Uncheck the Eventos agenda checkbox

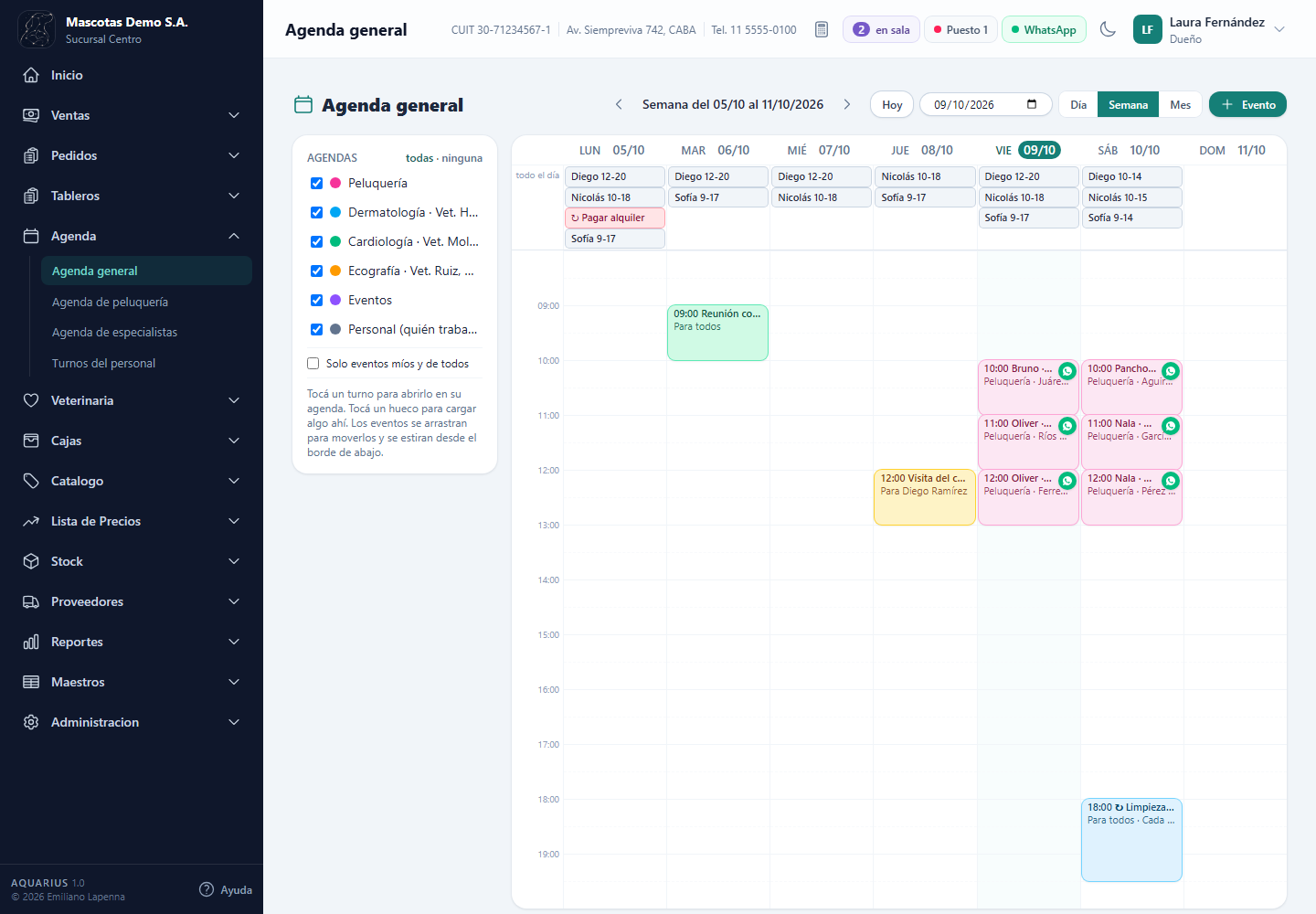pyautogui.click(x=316, y=300)
